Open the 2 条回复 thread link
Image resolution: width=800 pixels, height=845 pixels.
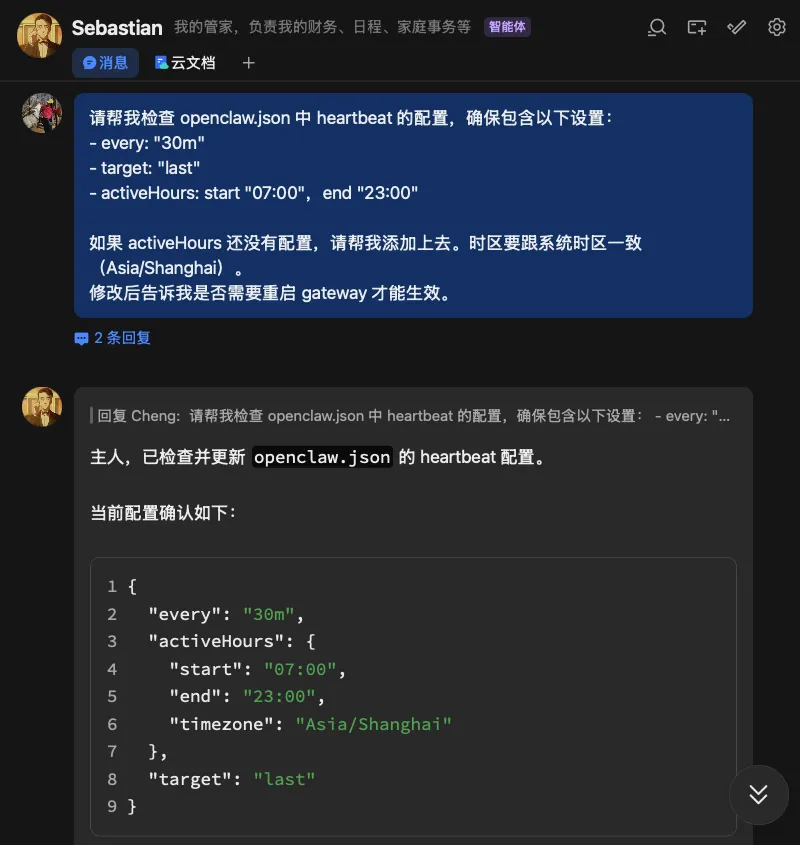point(122,338)
